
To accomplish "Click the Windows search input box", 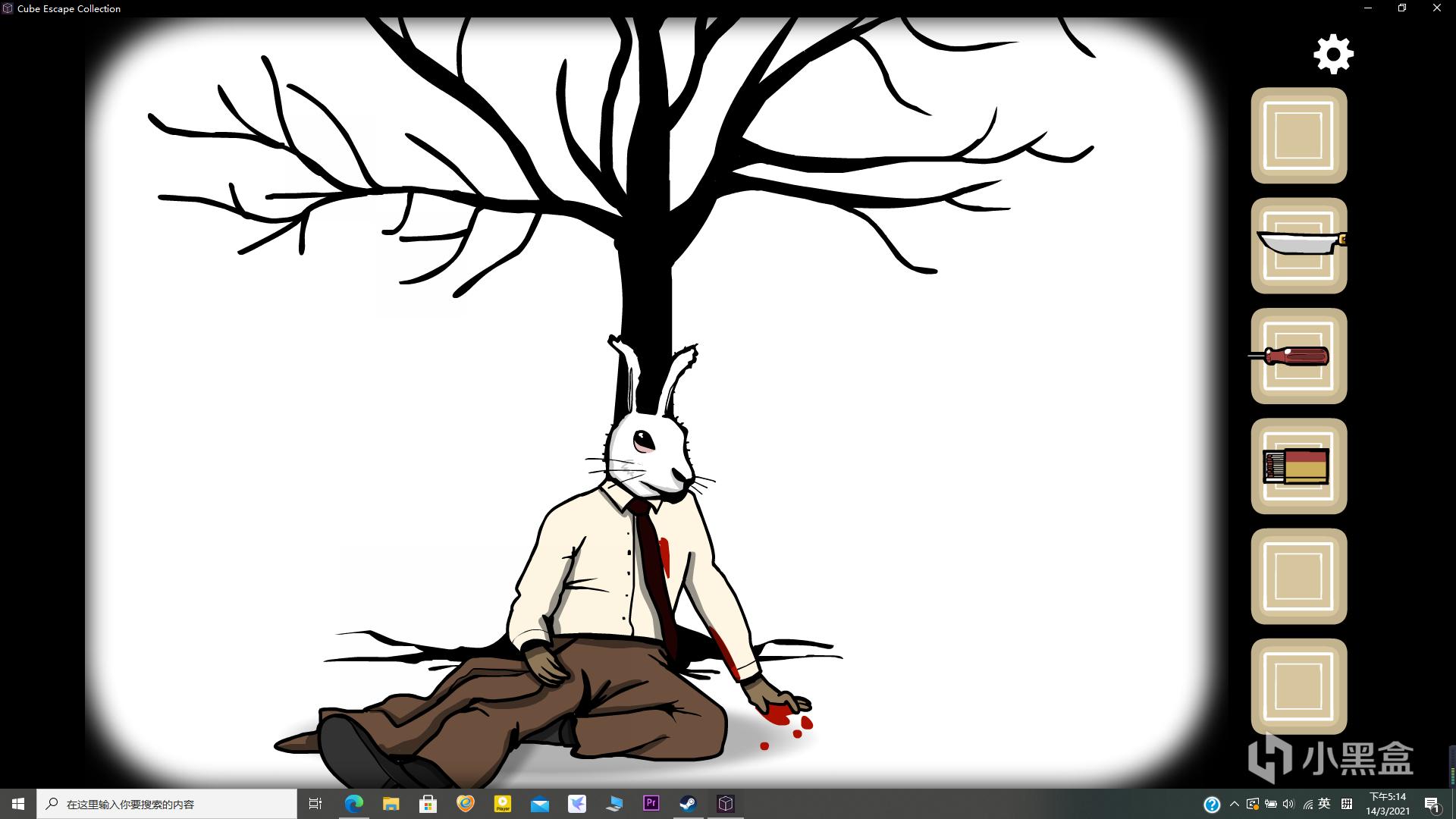I will pos(167,804).
